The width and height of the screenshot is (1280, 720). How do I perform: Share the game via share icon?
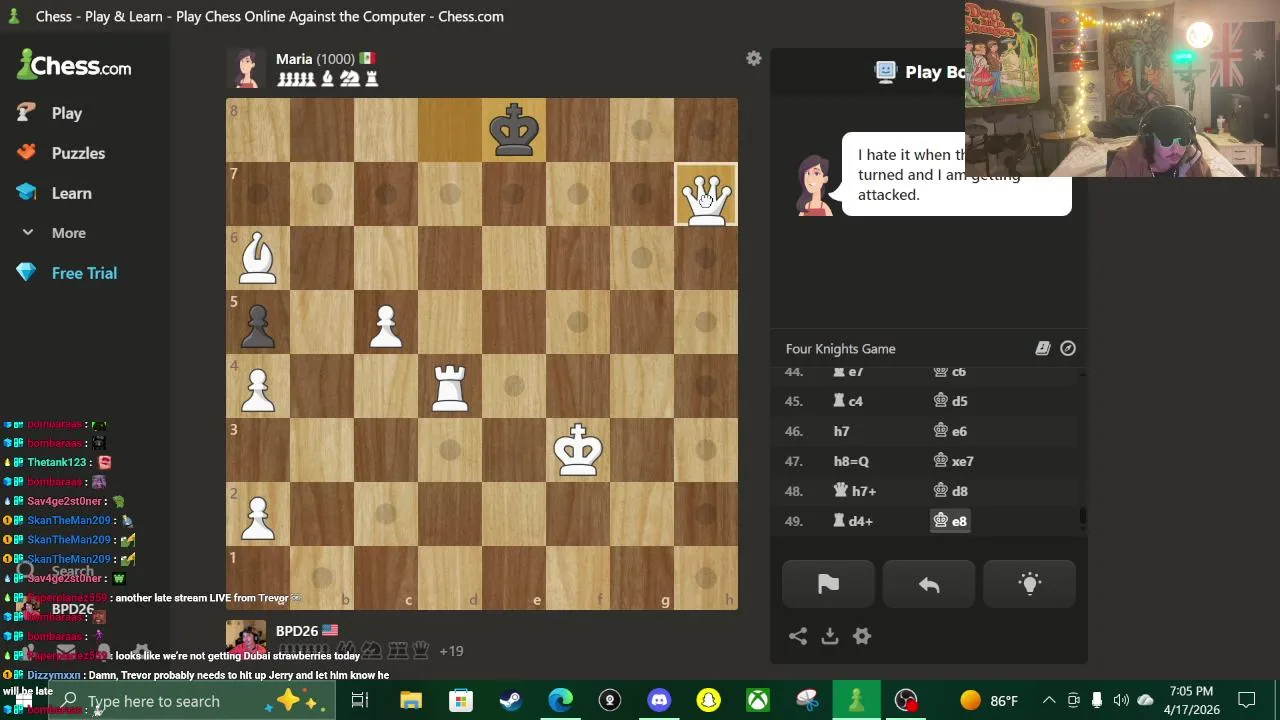[x=797, y=636]
